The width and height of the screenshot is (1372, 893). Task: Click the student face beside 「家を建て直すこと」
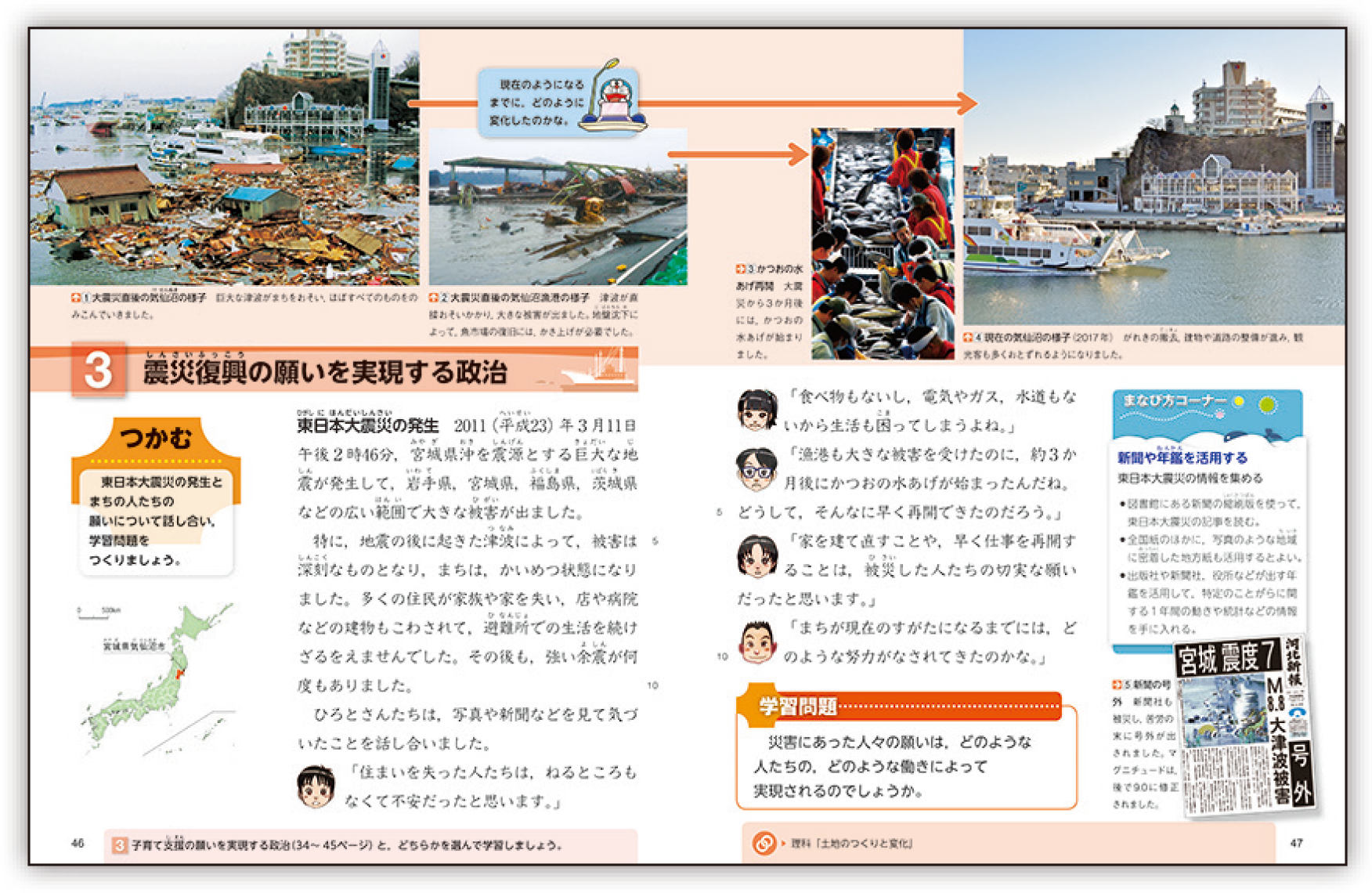(x=756, y=555)
